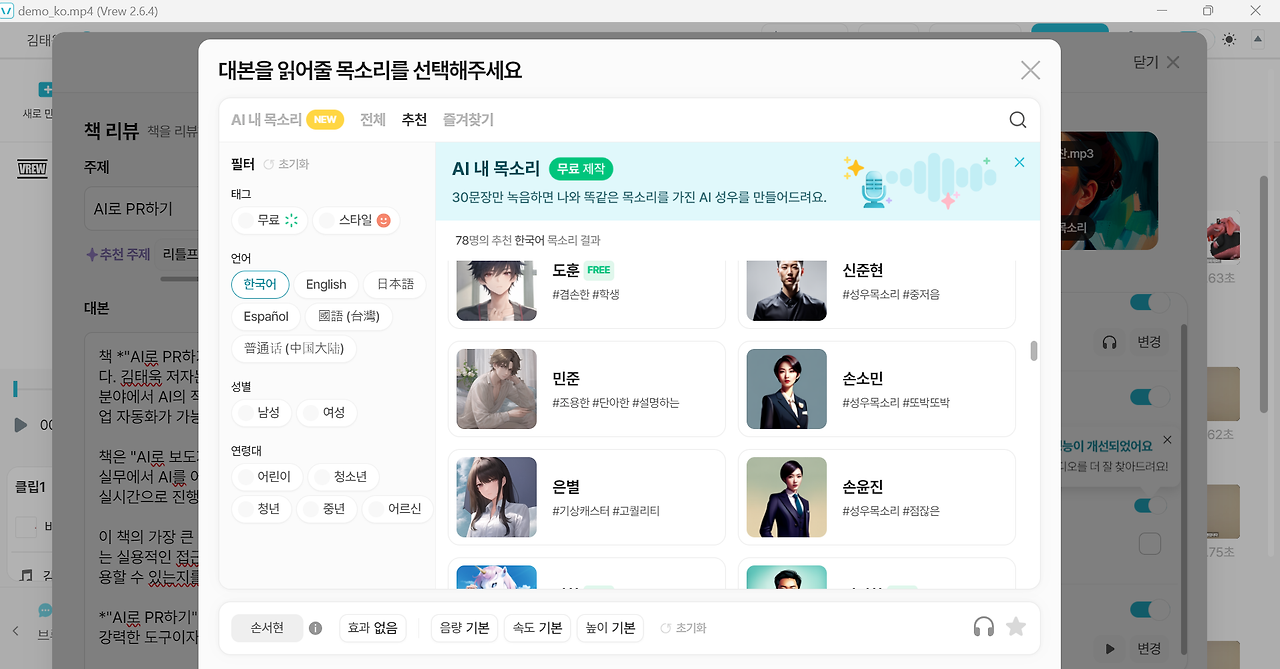Play the video in background editor
Viewport: 1280px width, 669px height.
[x=21, y=425]
